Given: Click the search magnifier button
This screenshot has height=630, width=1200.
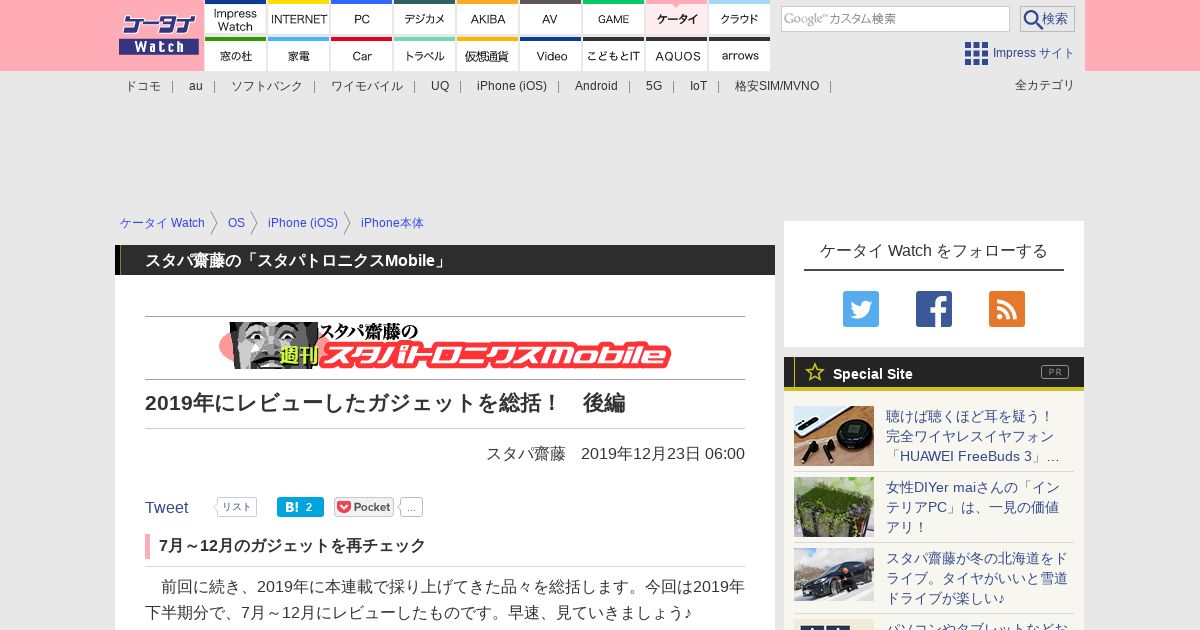Looking at the screenshot, I should tap(1047, 19).
